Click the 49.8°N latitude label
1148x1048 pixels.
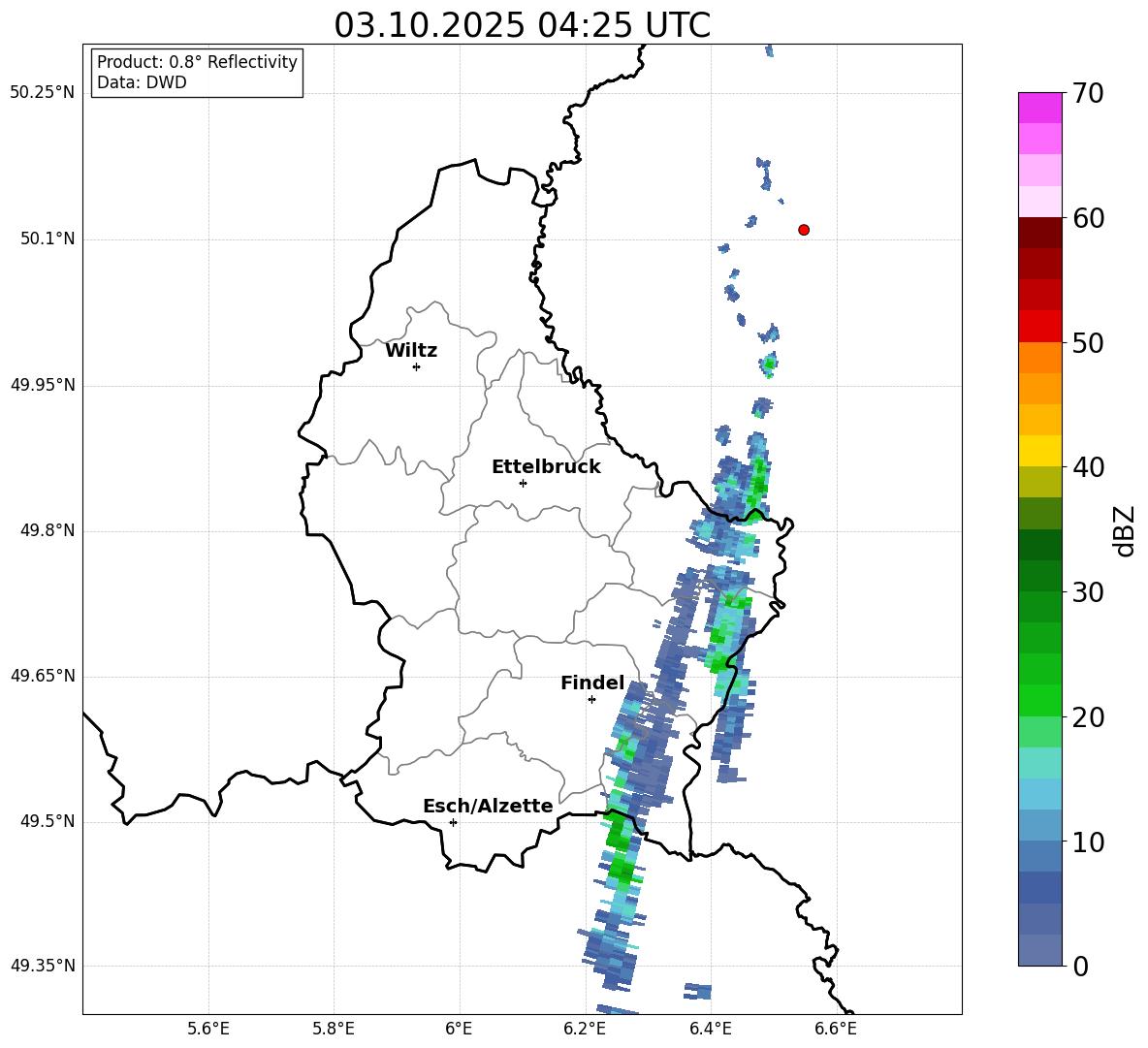point(48,530)
